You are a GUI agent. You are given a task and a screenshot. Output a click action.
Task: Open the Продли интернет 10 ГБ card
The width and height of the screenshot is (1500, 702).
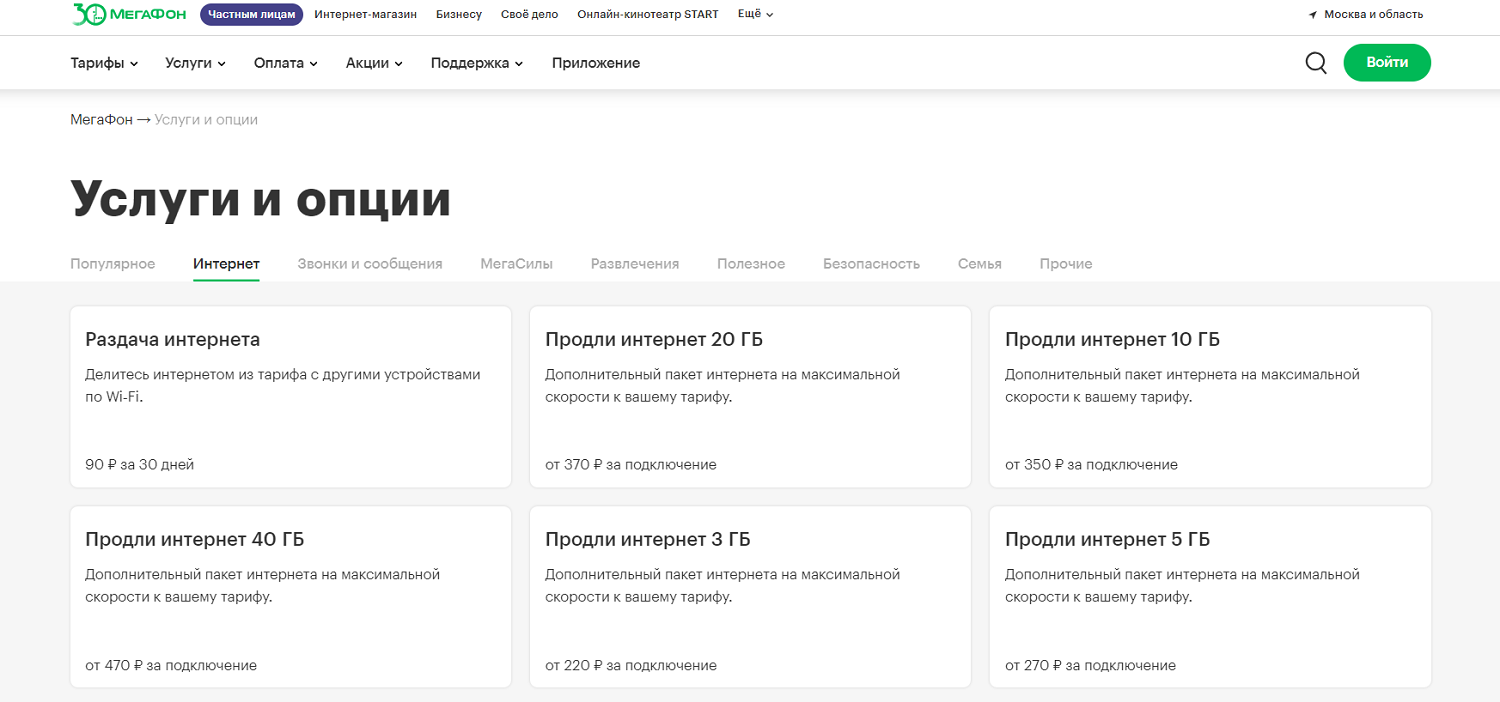(1210, 397)
